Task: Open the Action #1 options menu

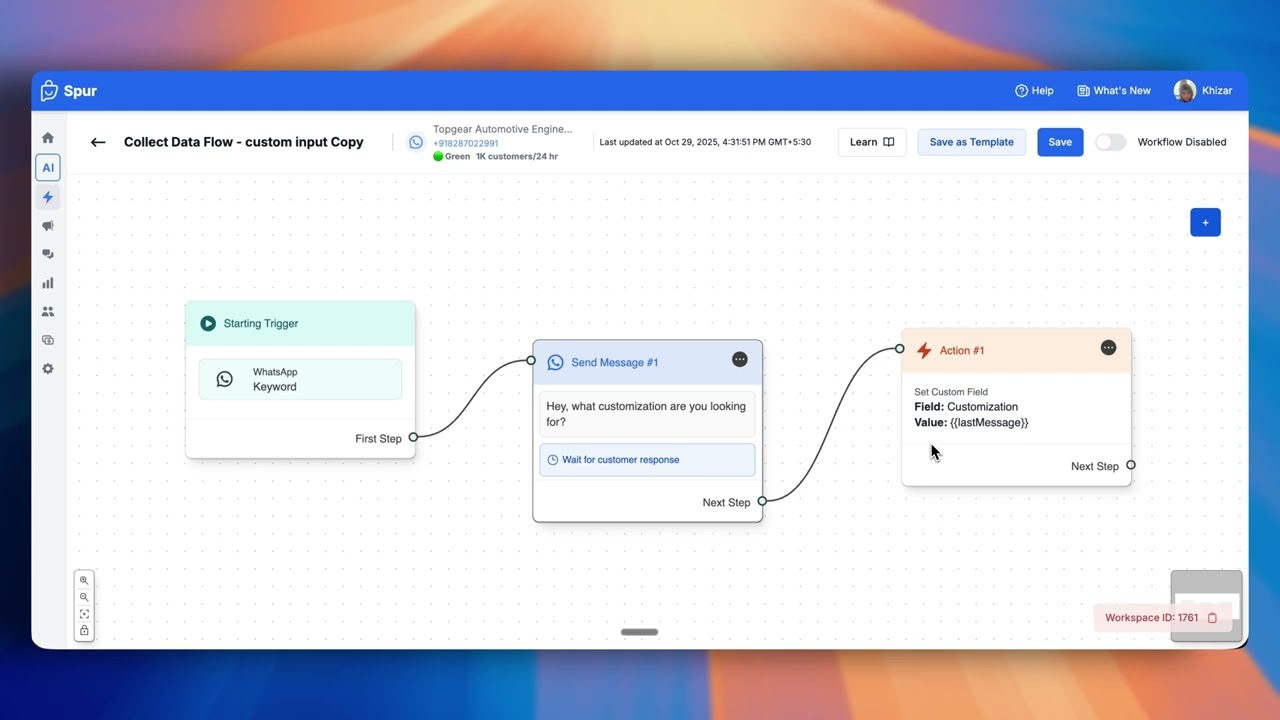Action: point(1108,347)
